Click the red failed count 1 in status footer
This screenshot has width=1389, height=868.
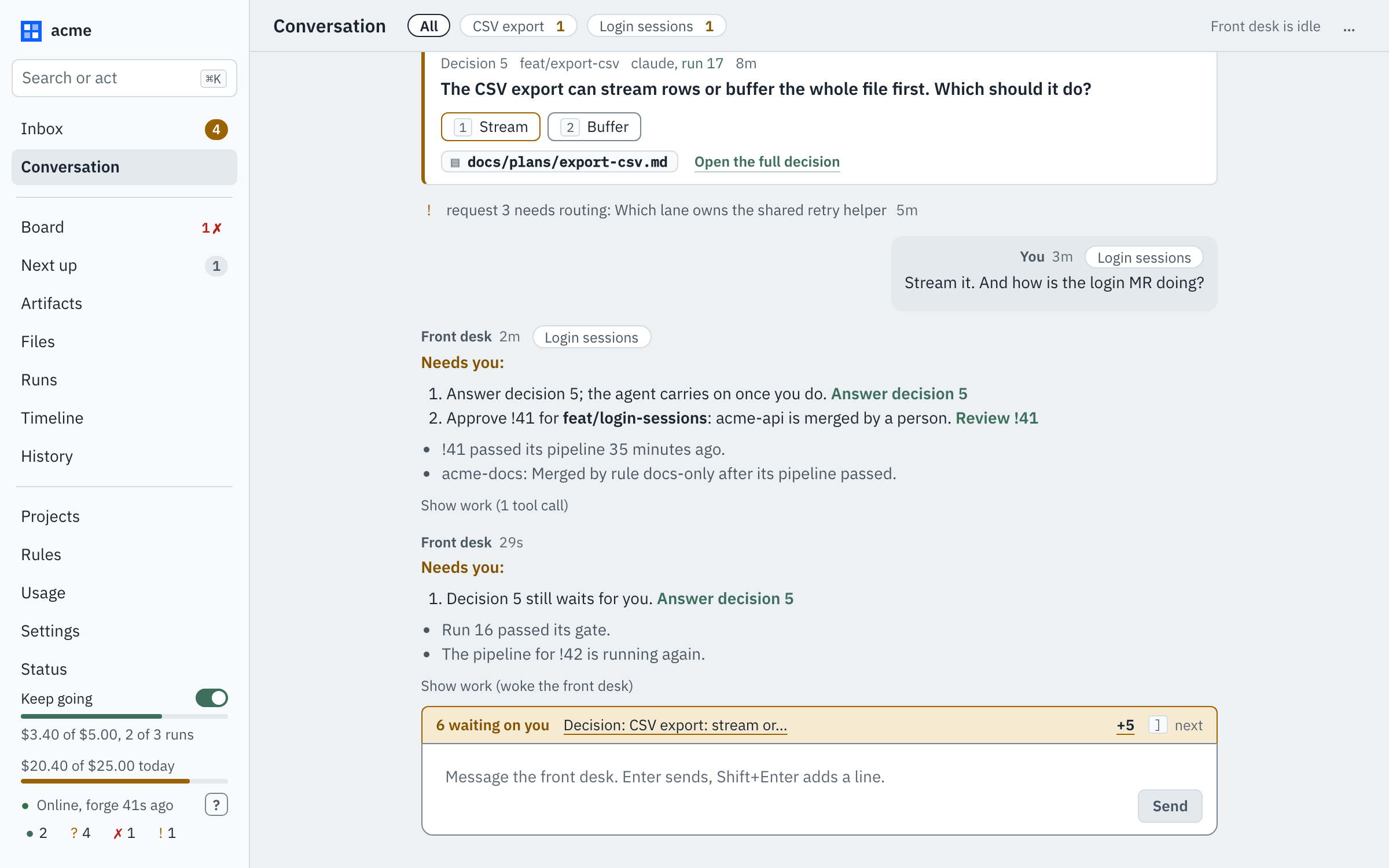pyautogui.click(x=124, y=833)
